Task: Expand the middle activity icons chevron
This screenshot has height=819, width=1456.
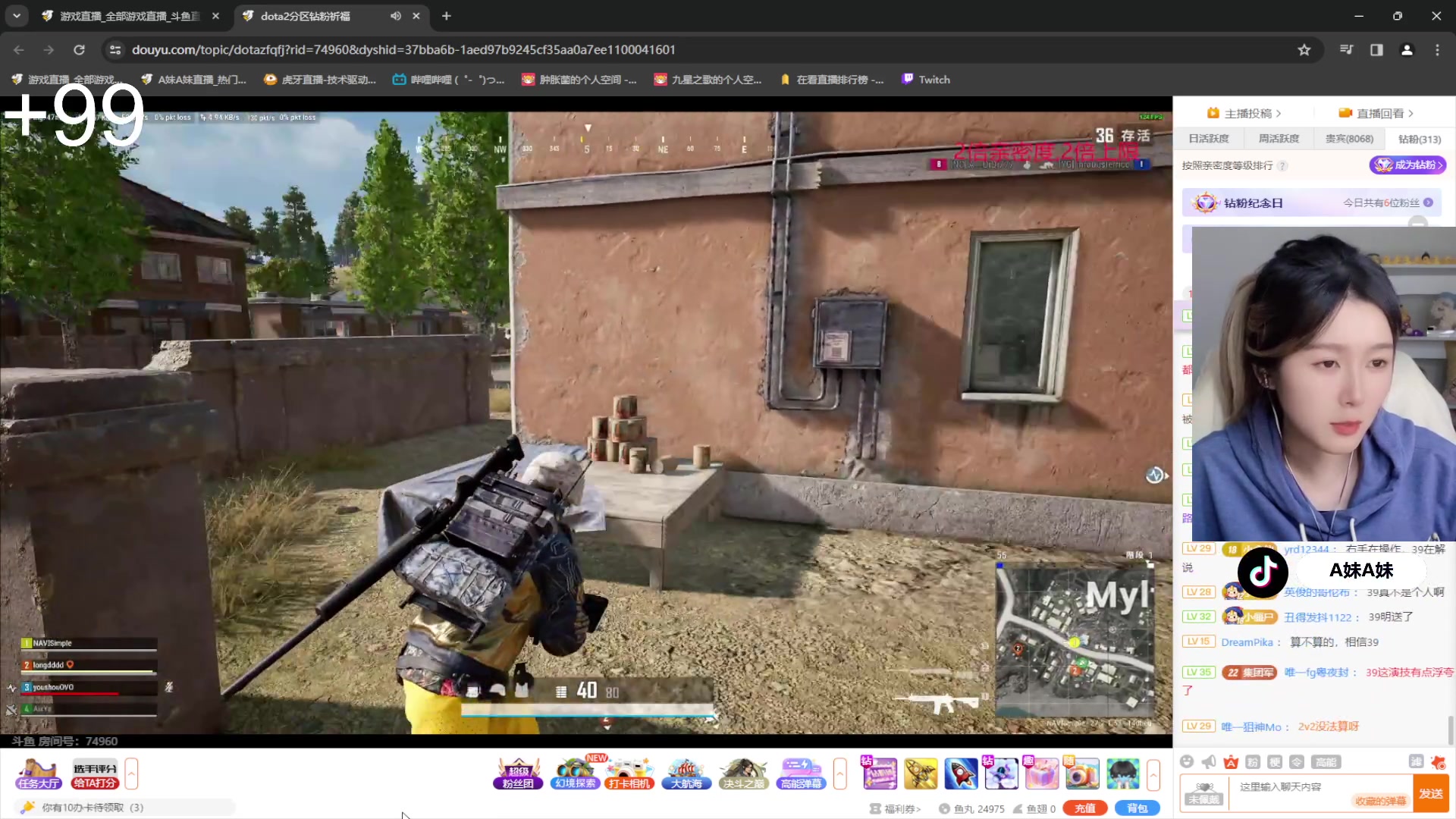Action: pyautogui.click(x=839, y=774)
